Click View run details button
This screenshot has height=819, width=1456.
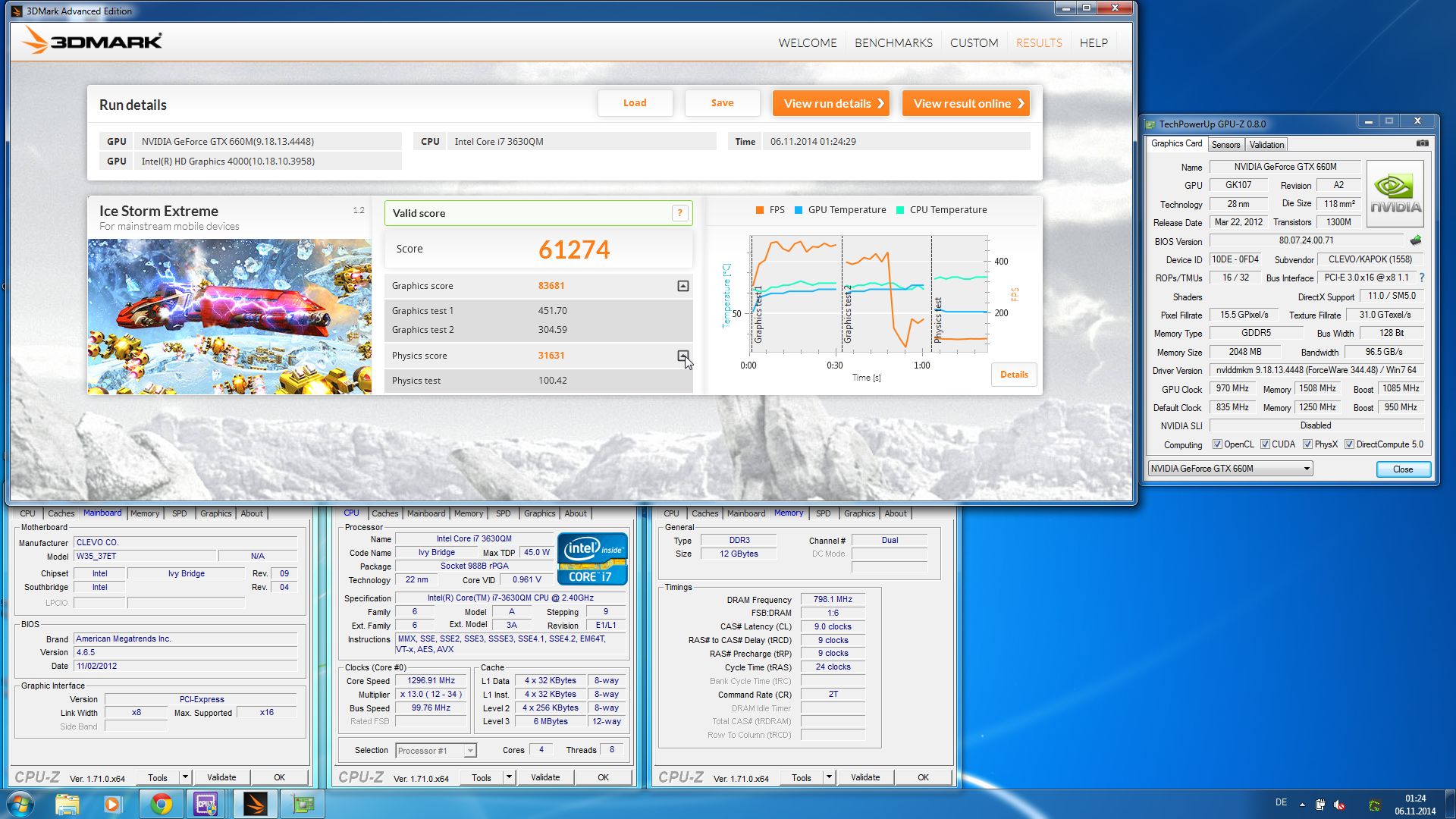[x=831, y=103]
